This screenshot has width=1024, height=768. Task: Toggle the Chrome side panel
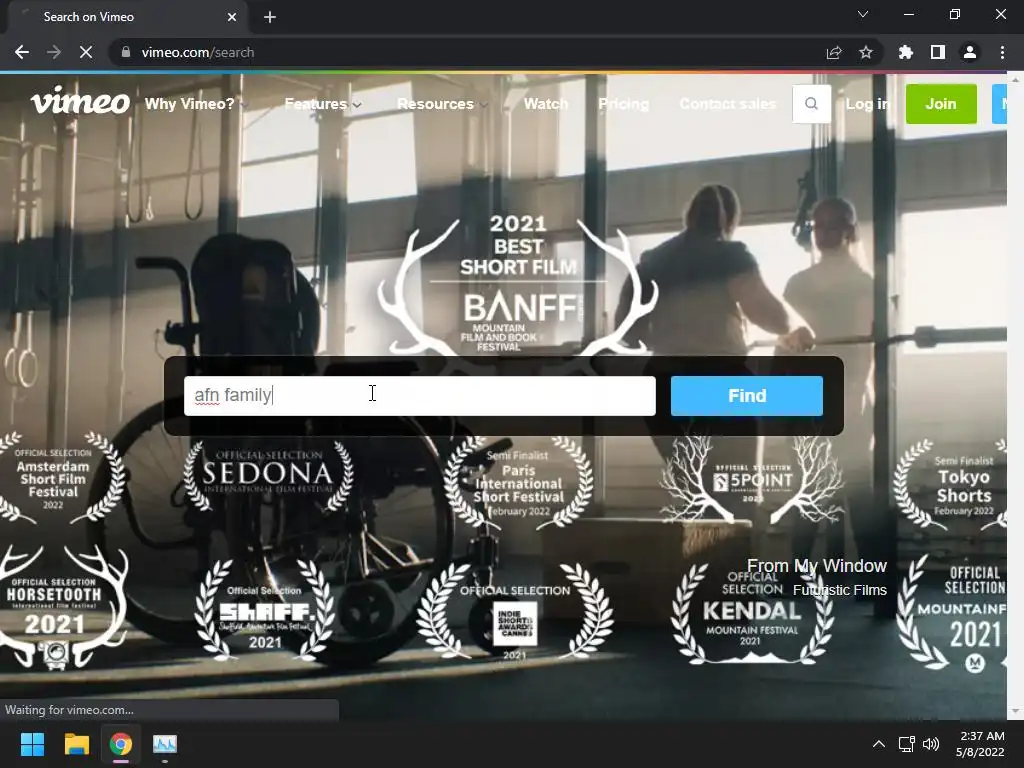coord(938,52)
